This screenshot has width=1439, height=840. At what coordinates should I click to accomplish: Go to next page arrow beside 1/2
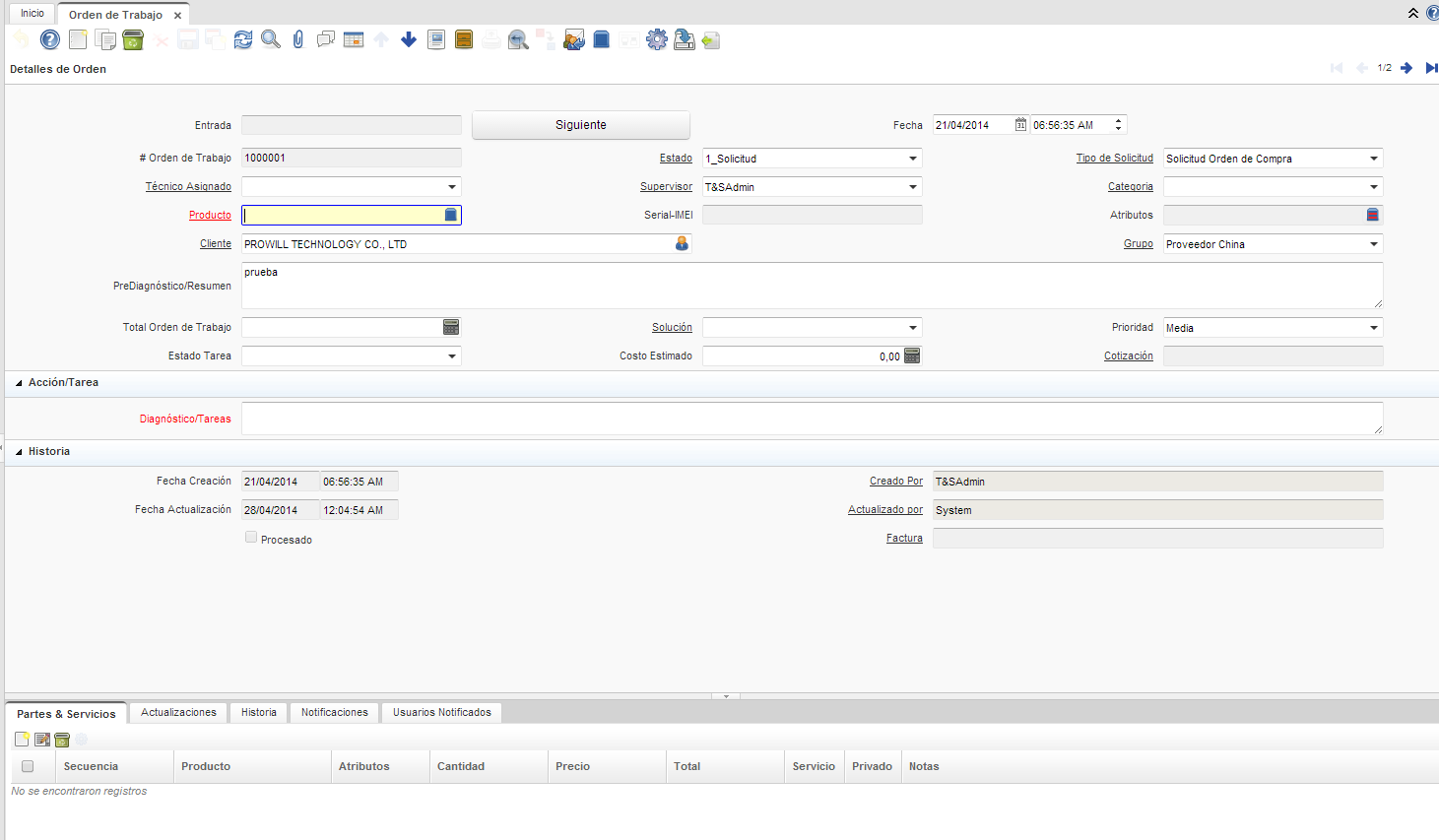tap(1406, 68)
